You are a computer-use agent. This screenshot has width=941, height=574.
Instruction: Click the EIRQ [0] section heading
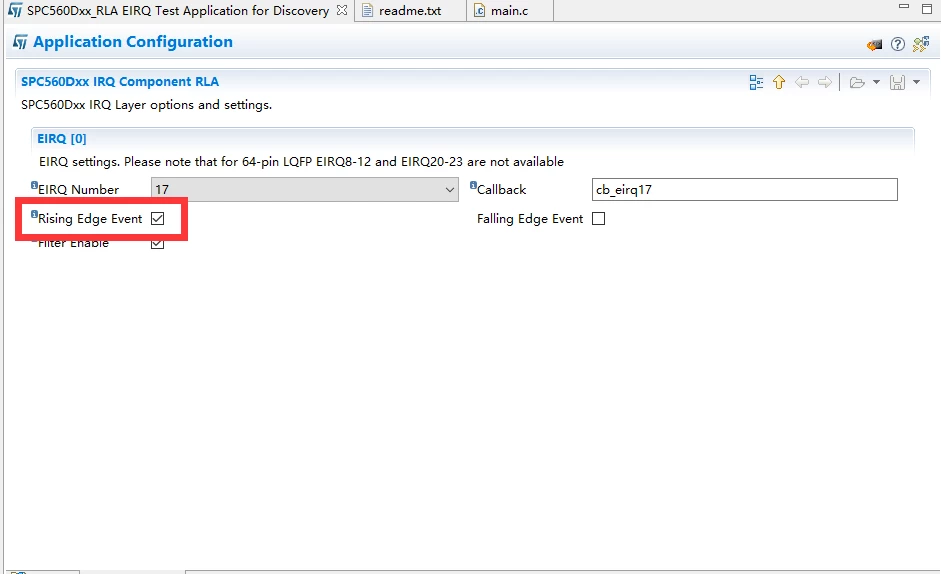pos(62,139)
